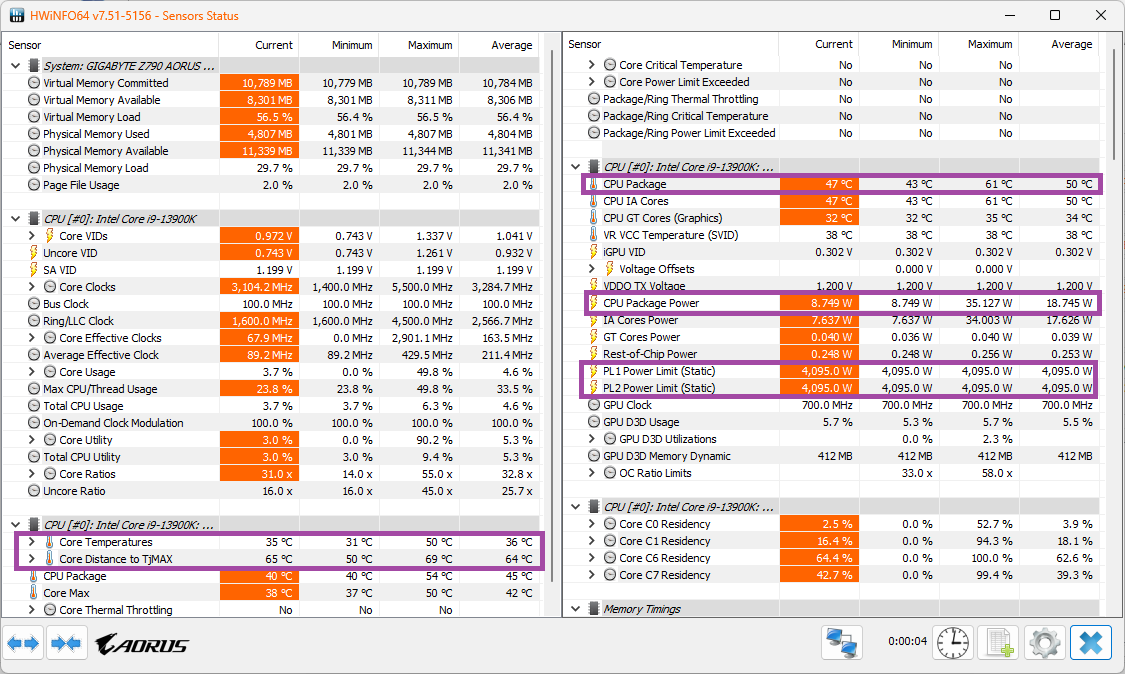
Task: Click PL1 Power Limit lightning icon
Action: point(593,371)
